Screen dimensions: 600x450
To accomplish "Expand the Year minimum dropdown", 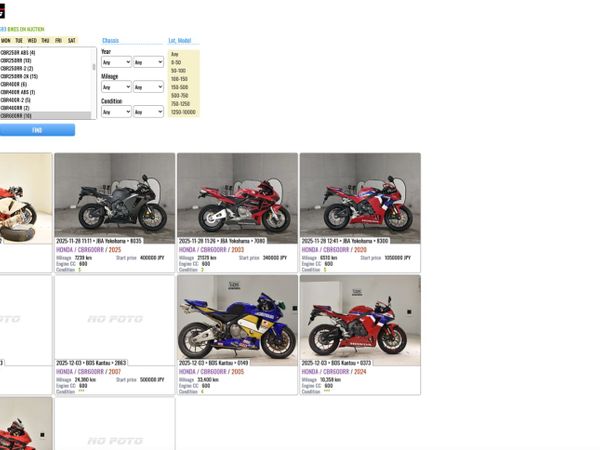I will tap(116, 62).
